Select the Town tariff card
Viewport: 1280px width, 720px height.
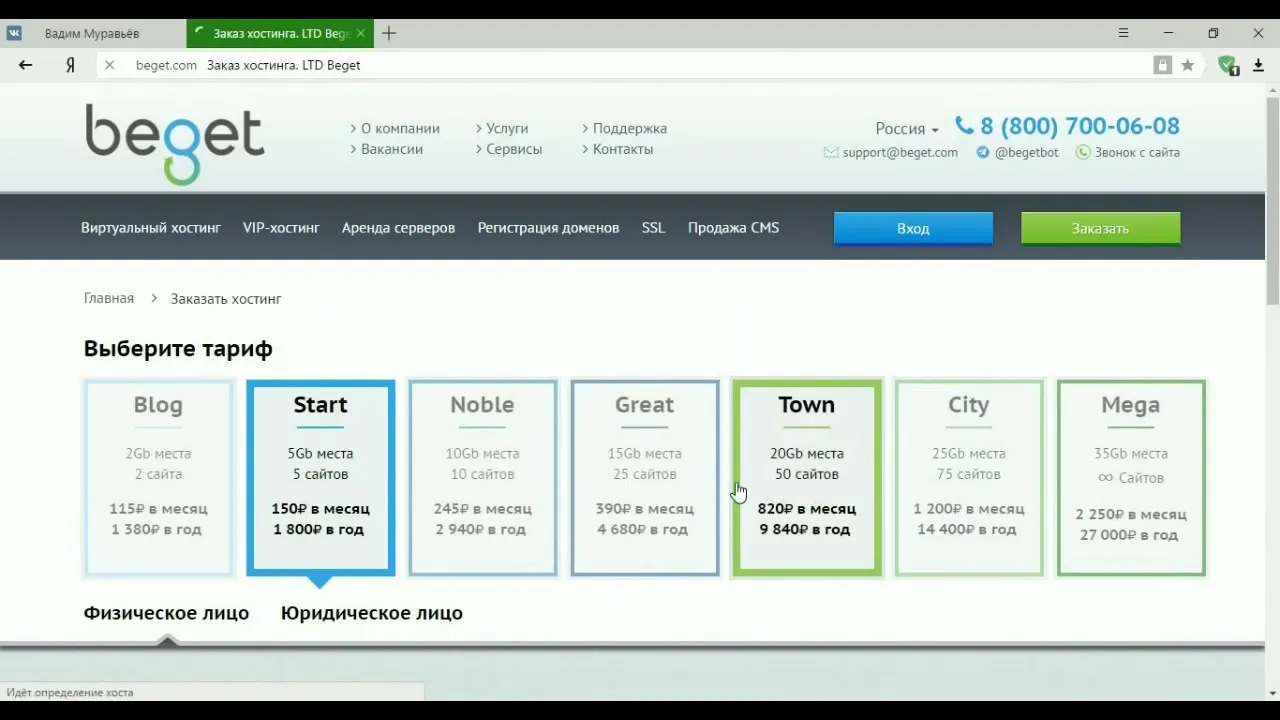806,478
